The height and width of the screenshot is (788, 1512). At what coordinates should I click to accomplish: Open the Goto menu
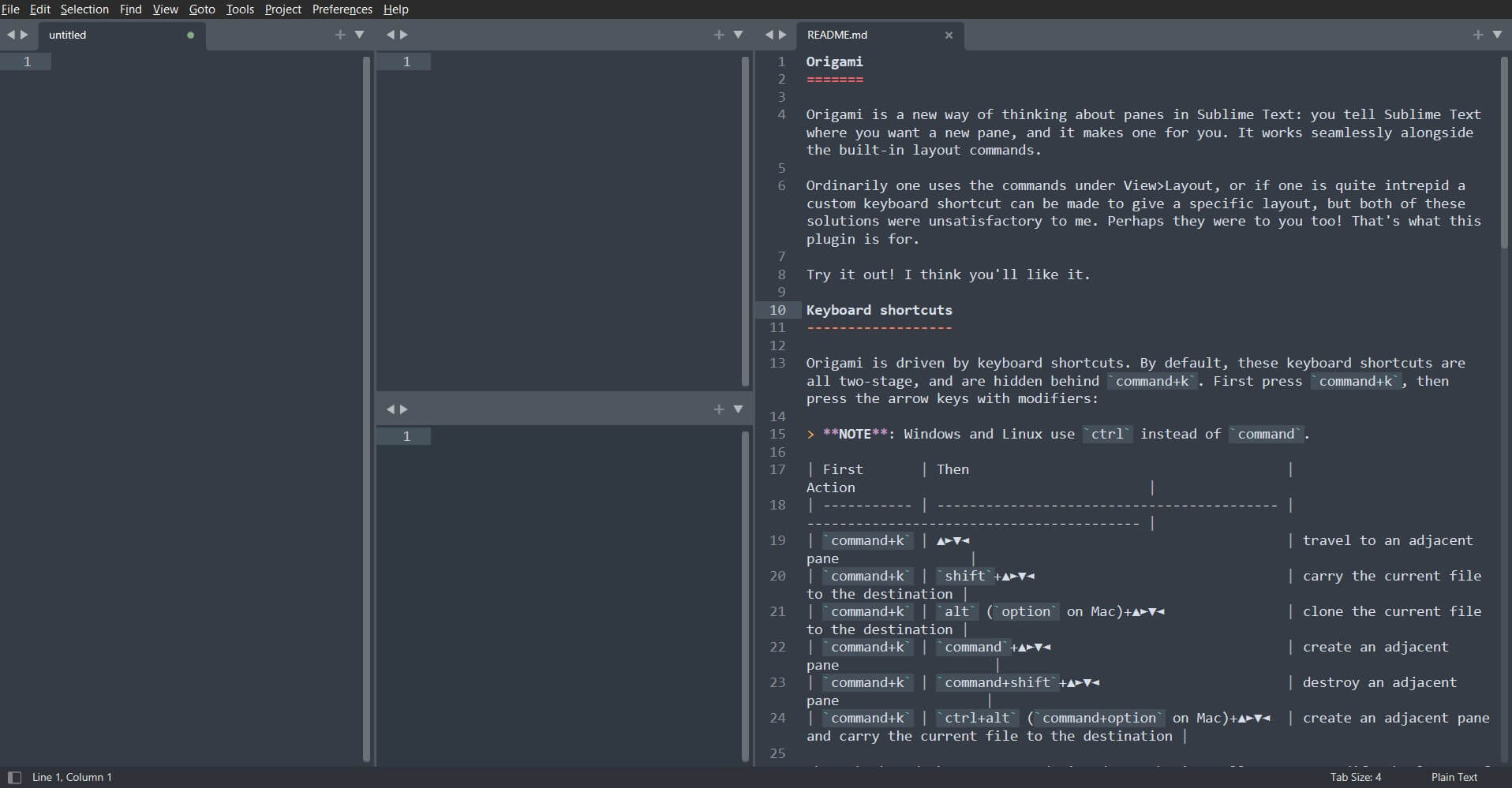(202, 9)
